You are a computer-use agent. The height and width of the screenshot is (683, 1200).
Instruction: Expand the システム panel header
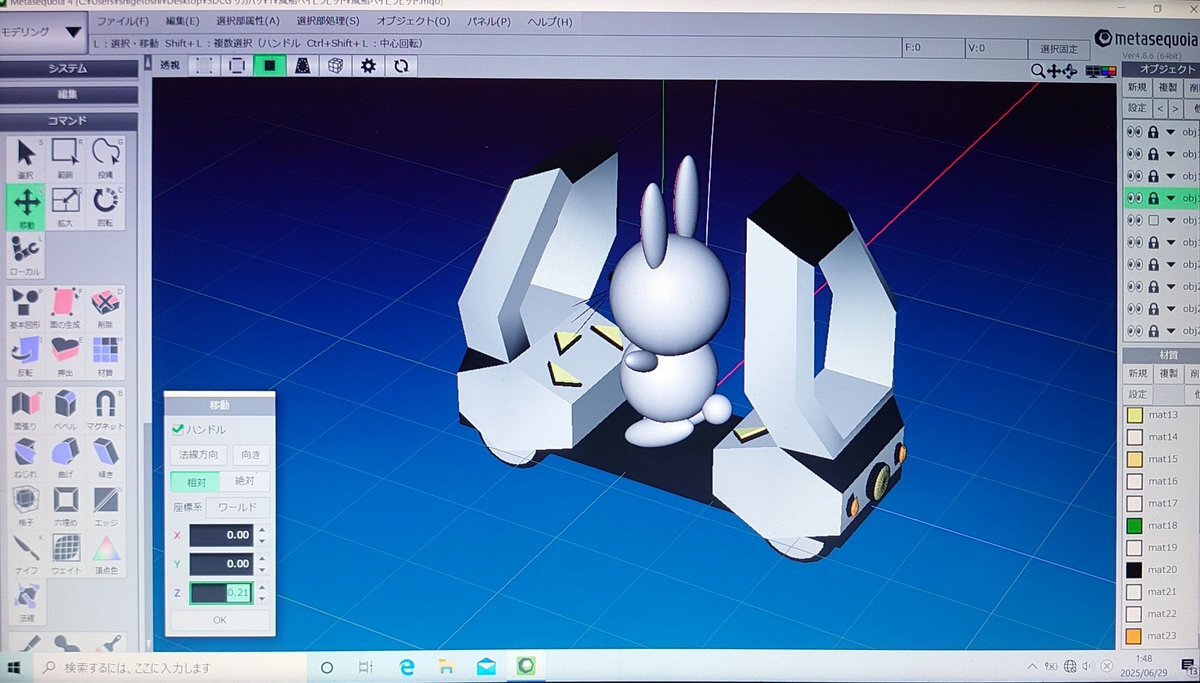pos(68,69)
